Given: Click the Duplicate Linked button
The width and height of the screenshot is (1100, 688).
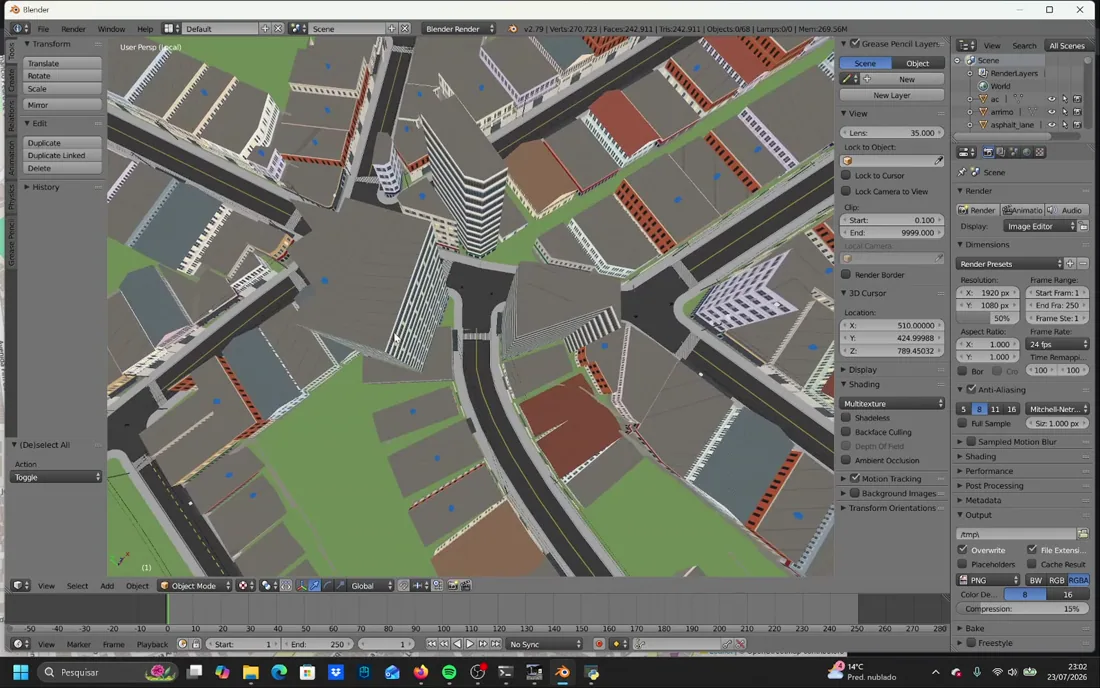Looking at the screenshot, I should (62, 155).
